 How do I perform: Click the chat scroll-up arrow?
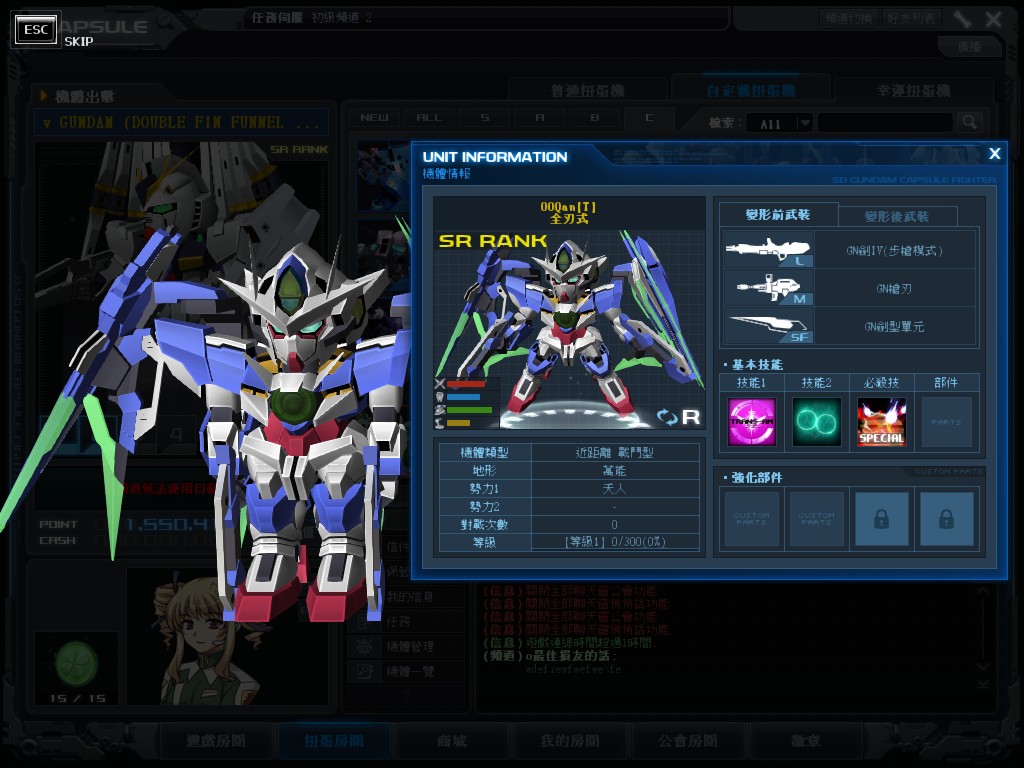click(x=983, y=590)
